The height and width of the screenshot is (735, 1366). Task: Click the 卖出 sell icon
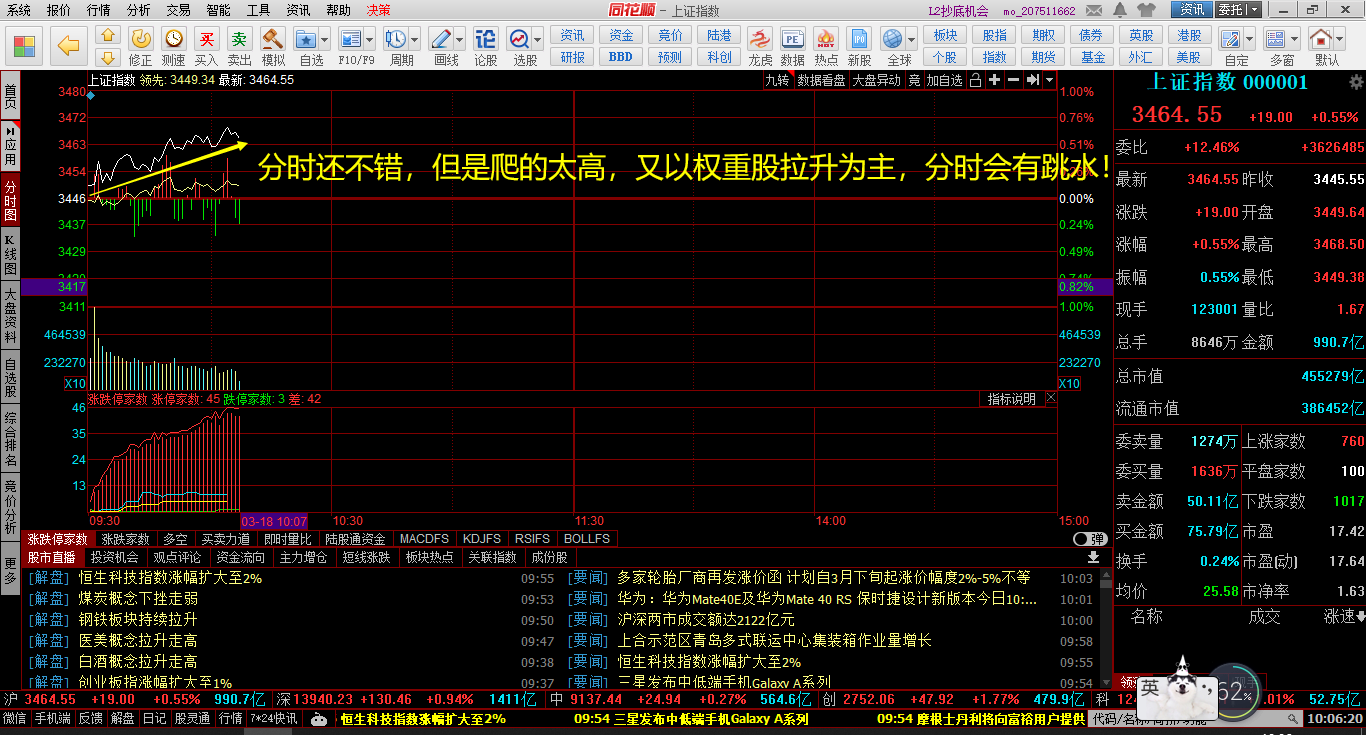pos(239,39)
